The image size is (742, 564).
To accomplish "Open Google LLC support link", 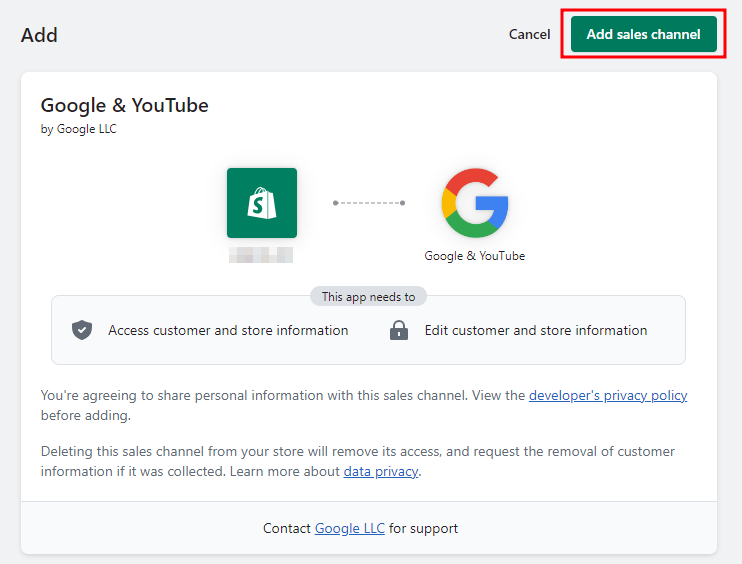I will pyautogui.click(x=350, y=528).
